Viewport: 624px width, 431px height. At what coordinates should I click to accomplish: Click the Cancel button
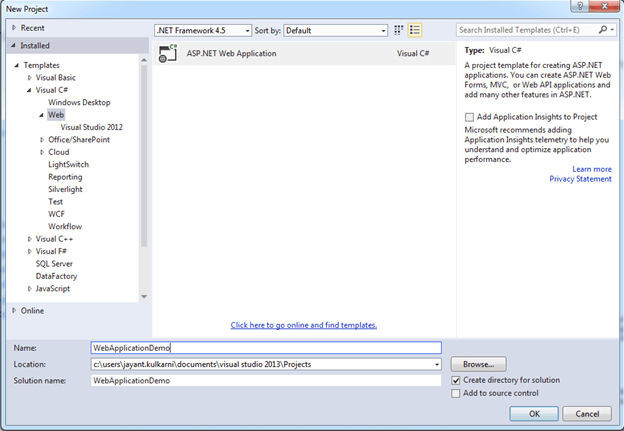pyautogui.click(x=587, y=414)
